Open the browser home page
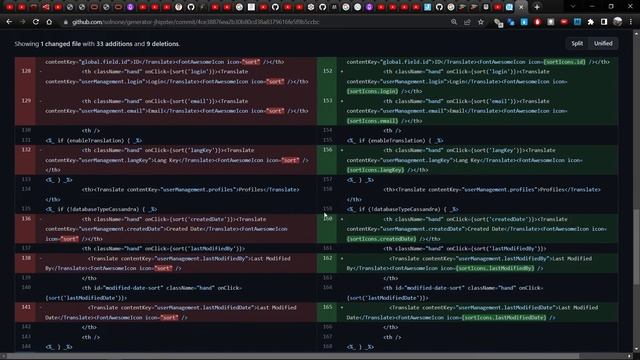Screen dimensions: 640x360 49,22
